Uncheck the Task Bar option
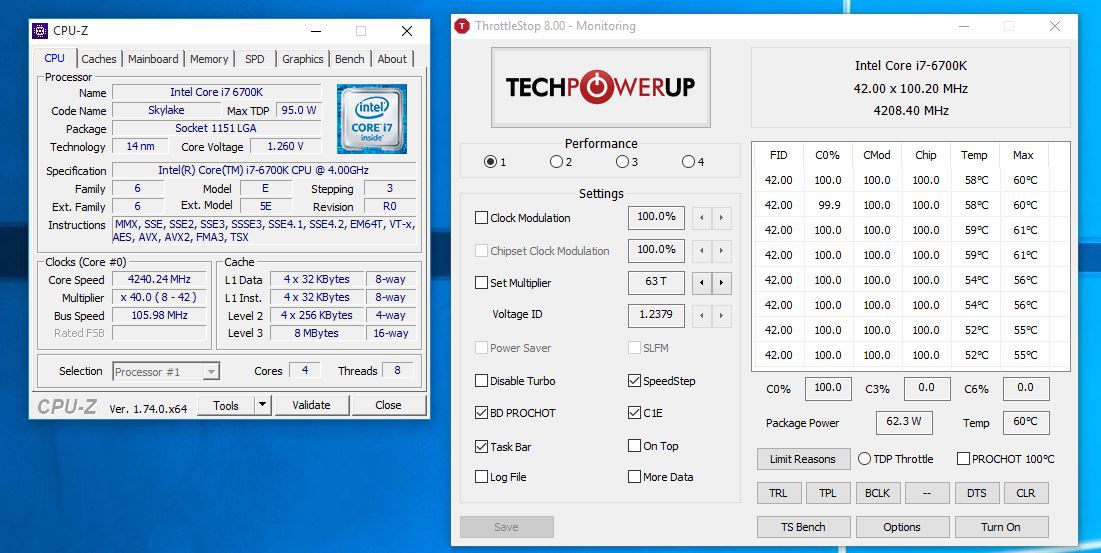This screenshot has width=1101, height=553. [x=481, y=446]
